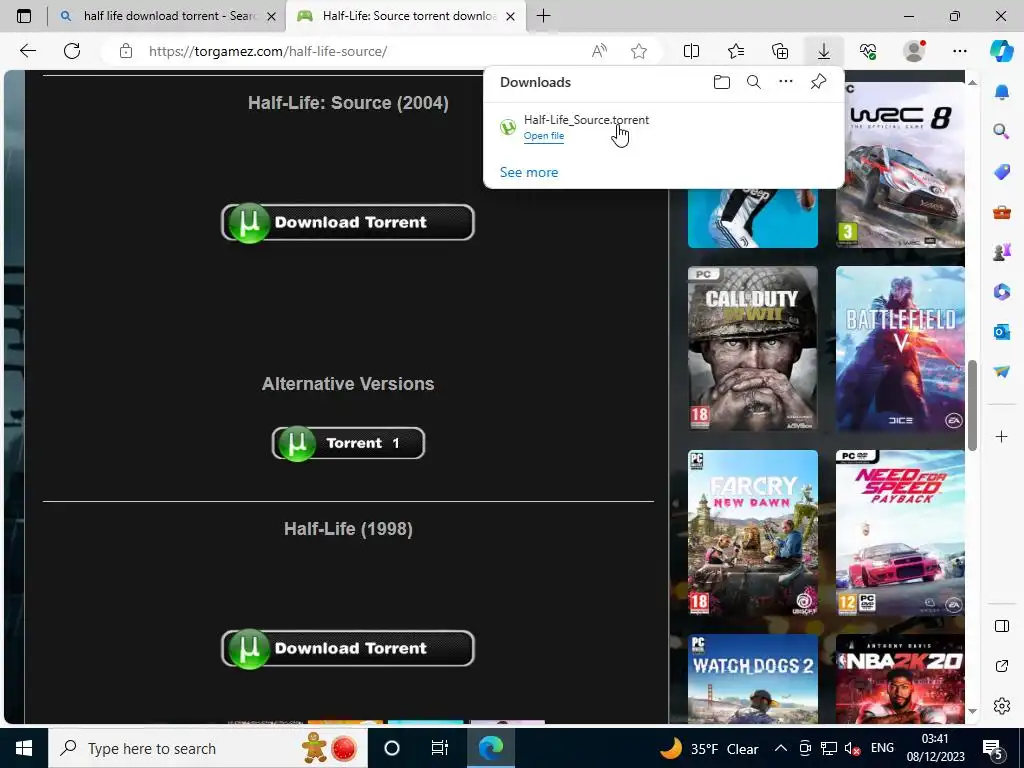
Task: Open NBA 2K20 game cover
Action: click(x=900, y=678)
